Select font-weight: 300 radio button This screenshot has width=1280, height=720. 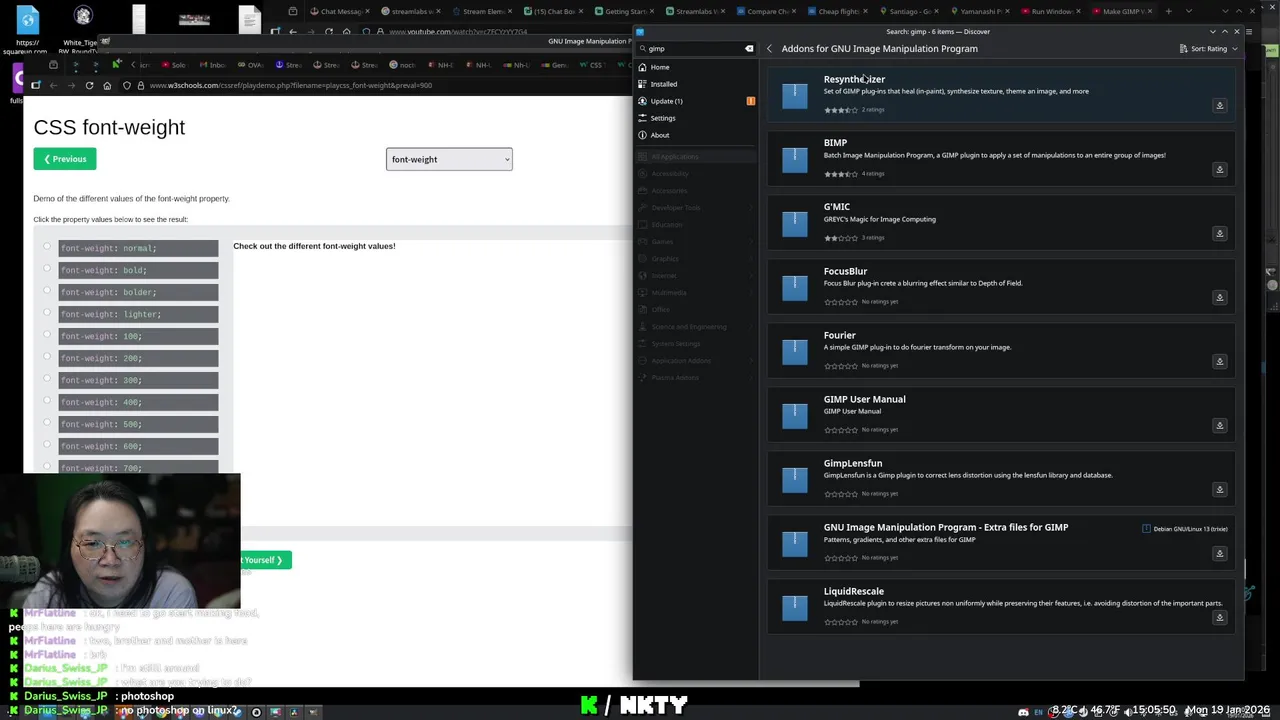point(46,378)
